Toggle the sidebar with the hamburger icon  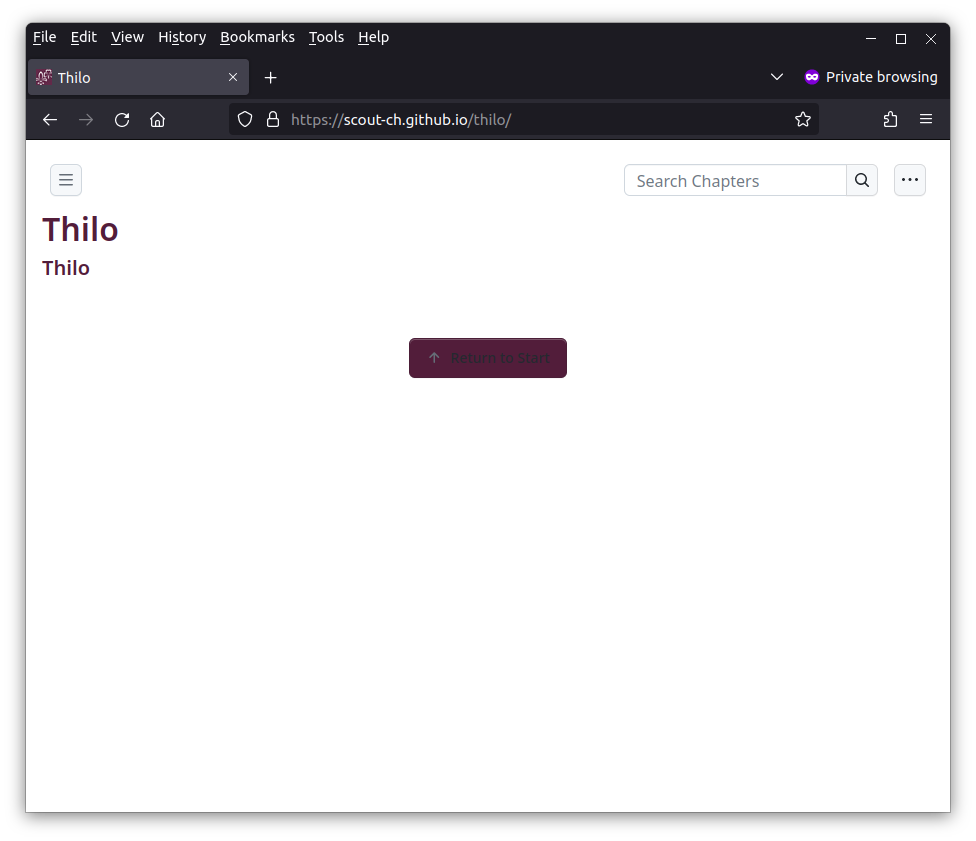tap(66, 180)
